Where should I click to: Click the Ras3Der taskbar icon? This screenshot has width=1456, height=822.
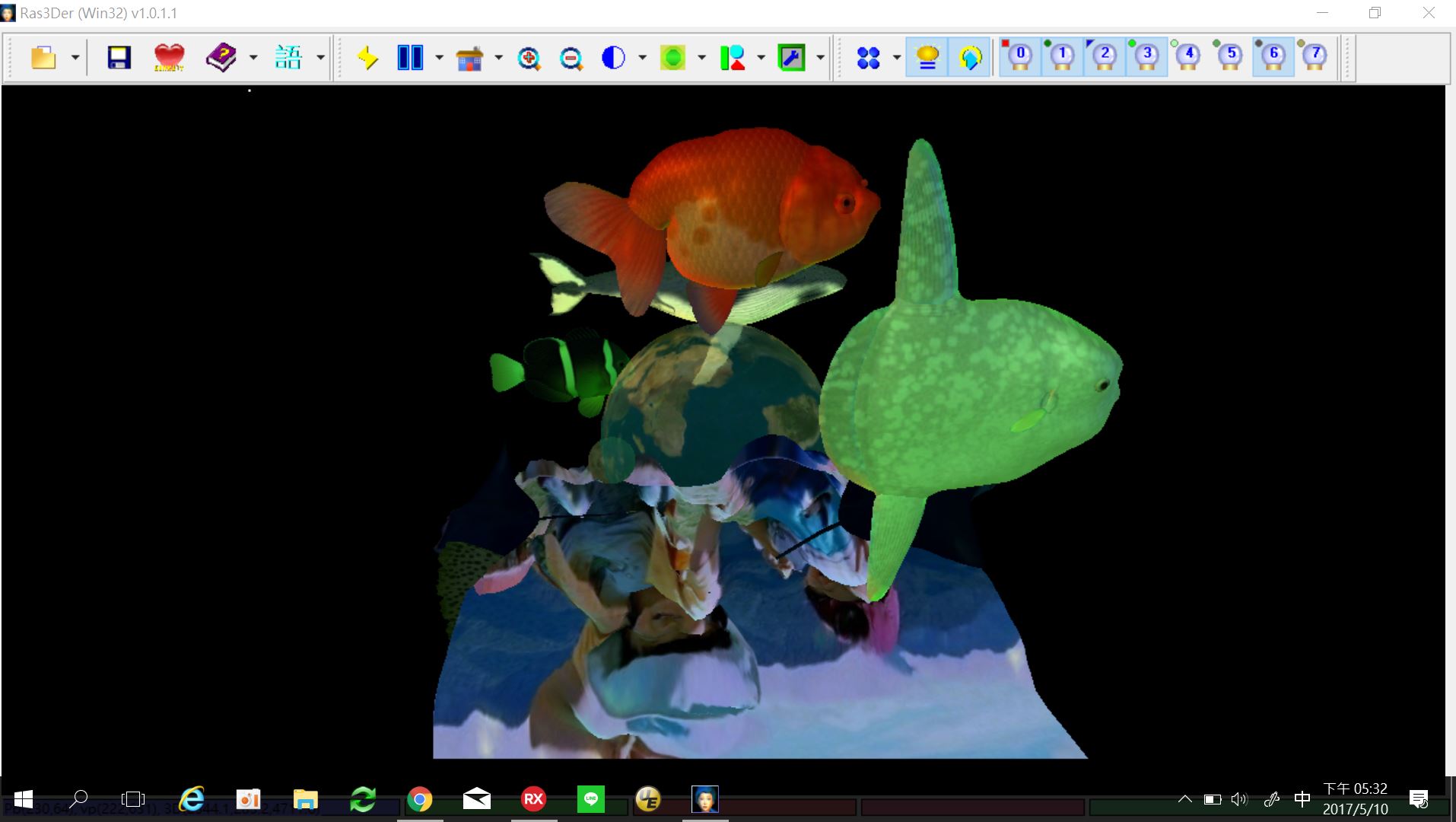click(705, 799)
